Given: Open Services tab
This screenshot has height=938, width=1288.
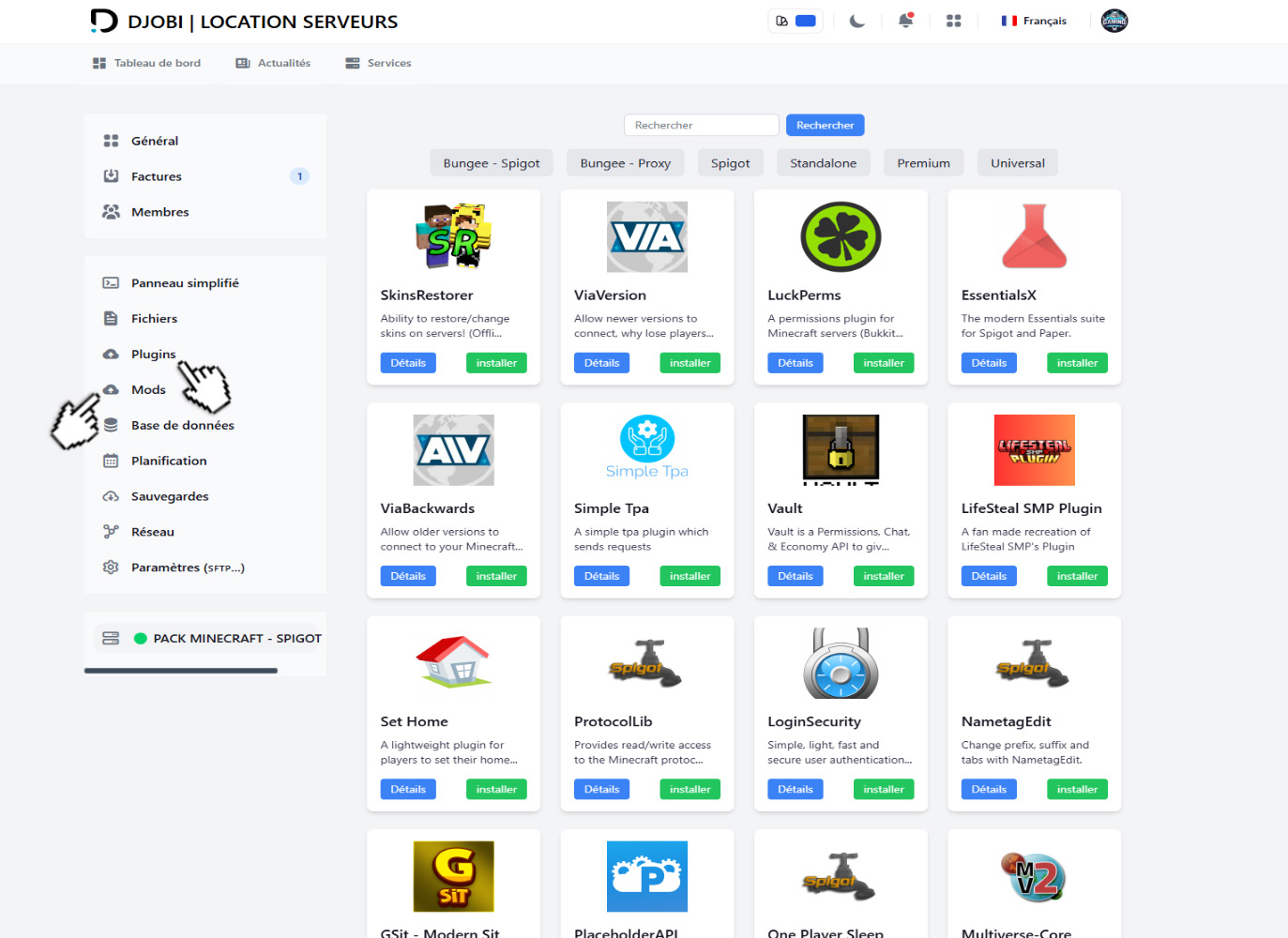Looking at the screenshot, I should (x=378, y=63).
